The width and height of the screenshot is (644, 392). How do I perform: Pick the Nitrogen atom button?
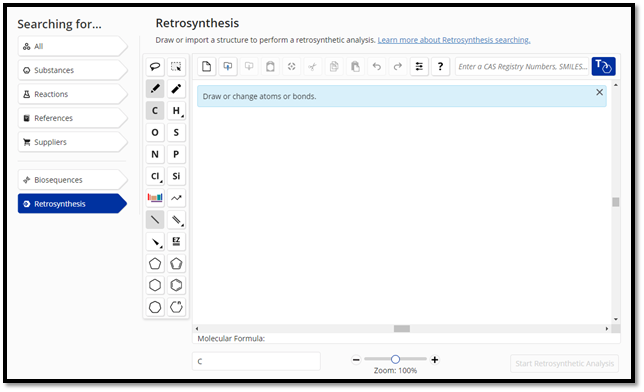pos(155,154)
